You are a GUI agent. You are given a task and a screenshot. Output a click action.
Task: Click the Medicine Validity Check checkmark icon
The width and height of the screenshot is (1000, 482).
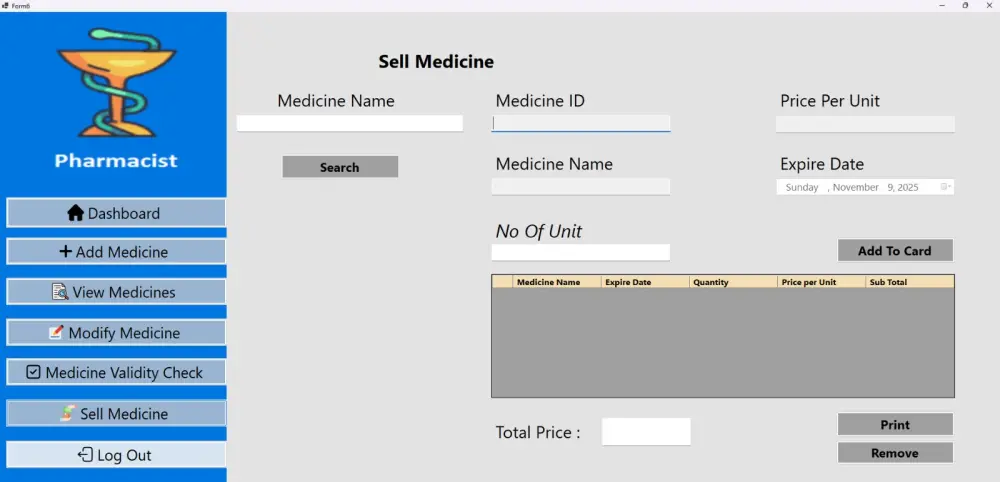pyautogui.click(x=34, y=372)
